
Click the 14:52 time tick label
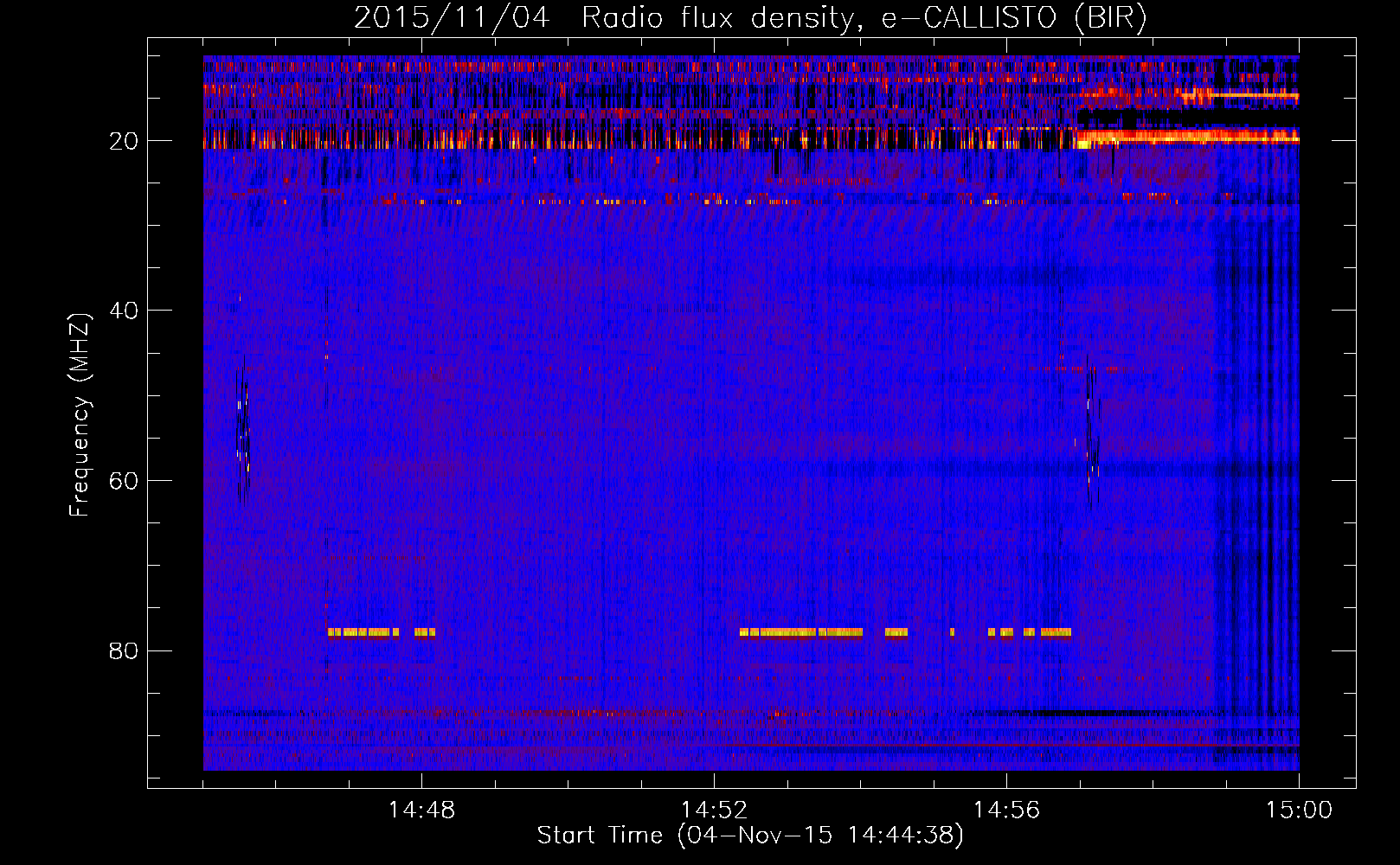(x=714, y=811)
